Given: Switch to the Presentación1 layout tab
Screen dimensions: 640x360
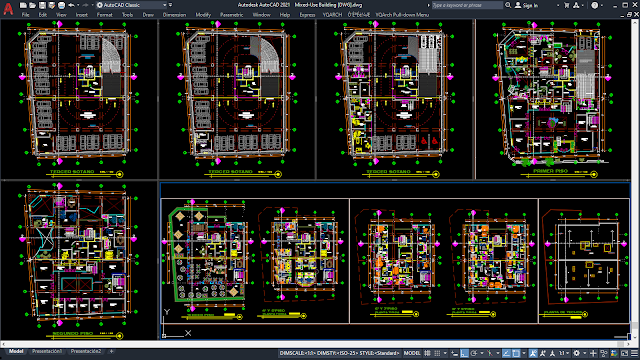Looking at the screenshot, I should (47, 351).
